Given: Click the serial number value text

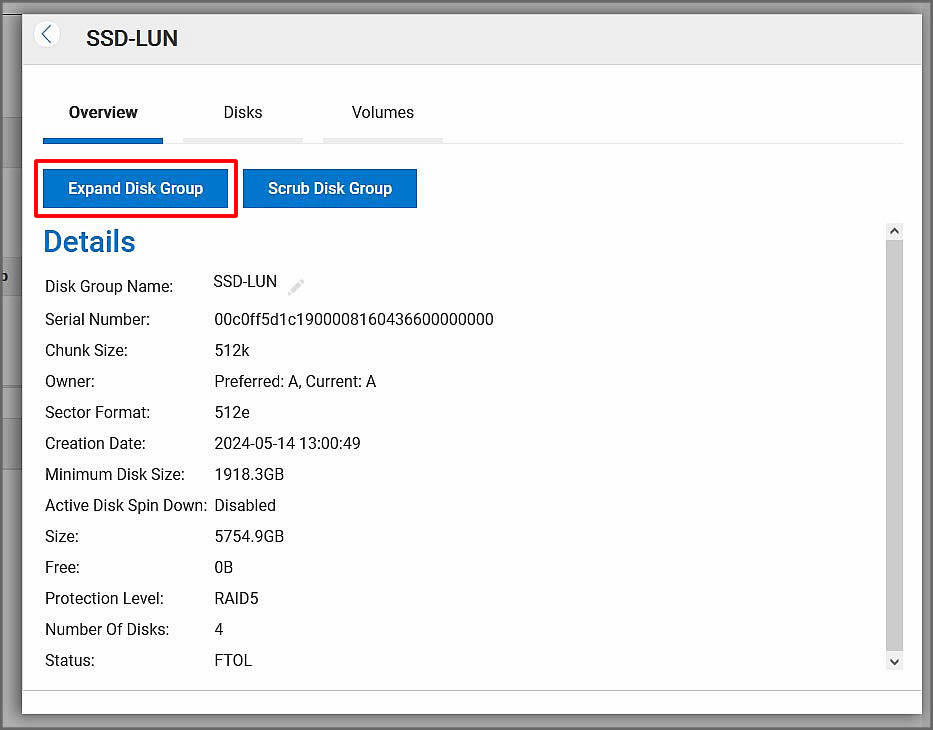Looking at the screenshot, I should 353,320.
